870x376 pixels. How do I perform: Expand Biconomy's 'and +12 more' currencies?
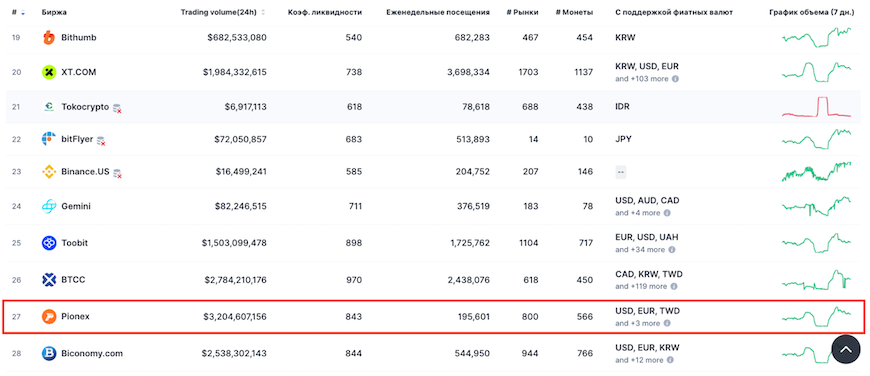click(x=640, y=360)
